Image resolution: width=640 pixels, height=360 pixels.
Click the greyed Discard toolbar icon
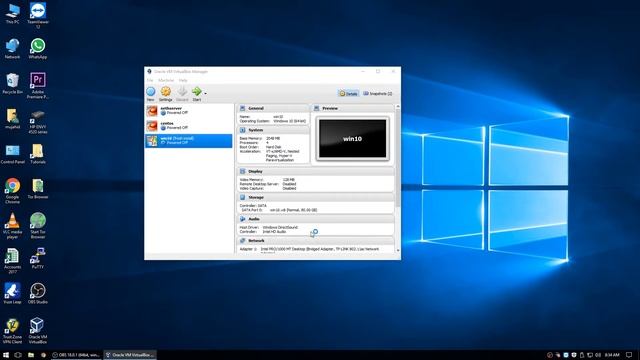tap(182, 93)
